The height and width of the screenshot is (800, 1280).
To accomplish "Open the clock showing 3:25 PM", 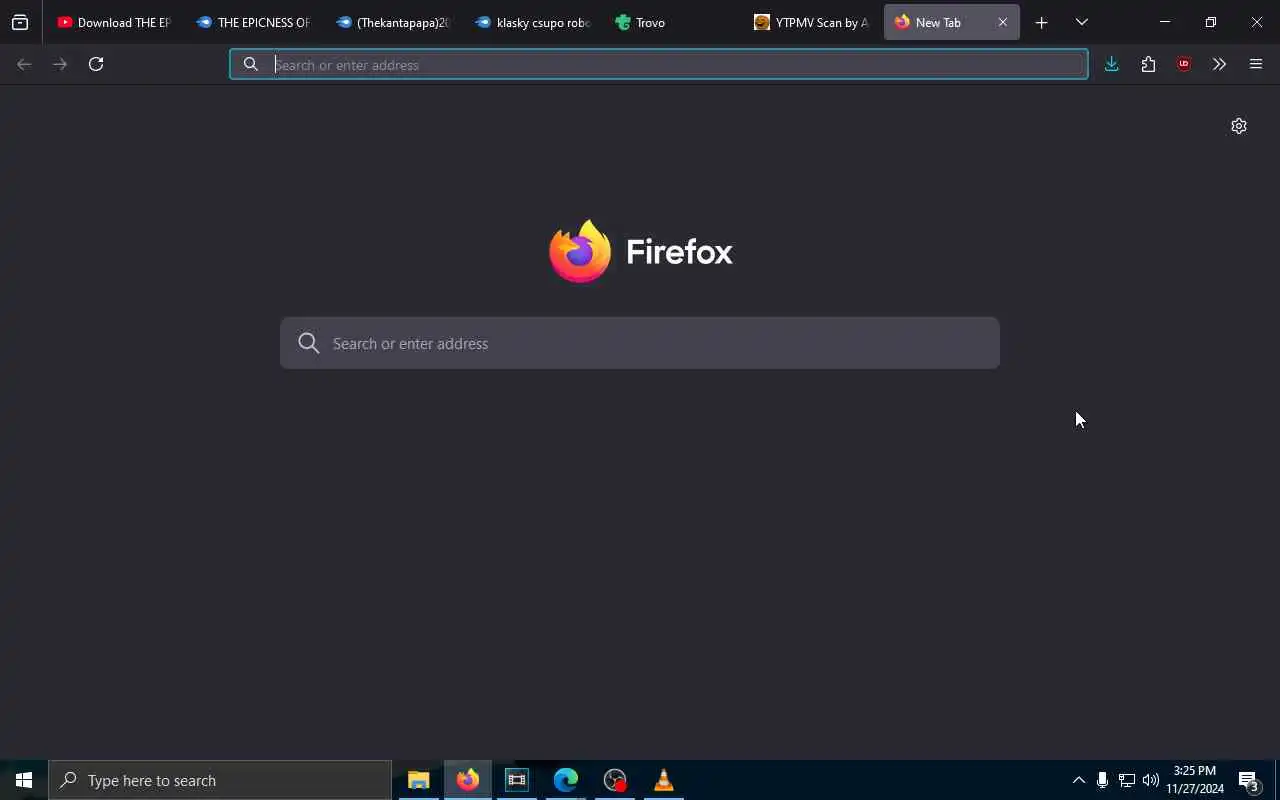I will [x=1195, y=780].
